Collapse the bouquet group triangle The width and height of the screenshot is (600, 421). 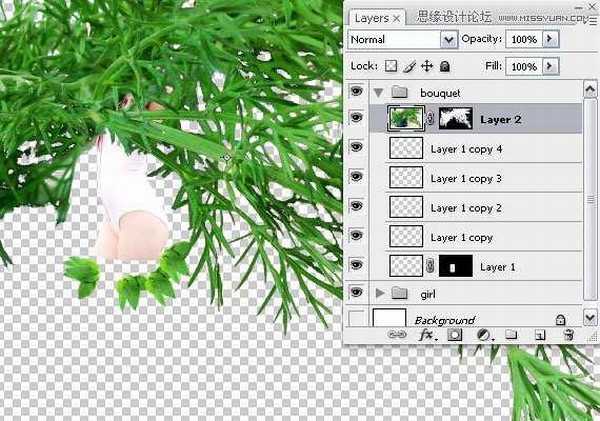(x=380, y=92)
